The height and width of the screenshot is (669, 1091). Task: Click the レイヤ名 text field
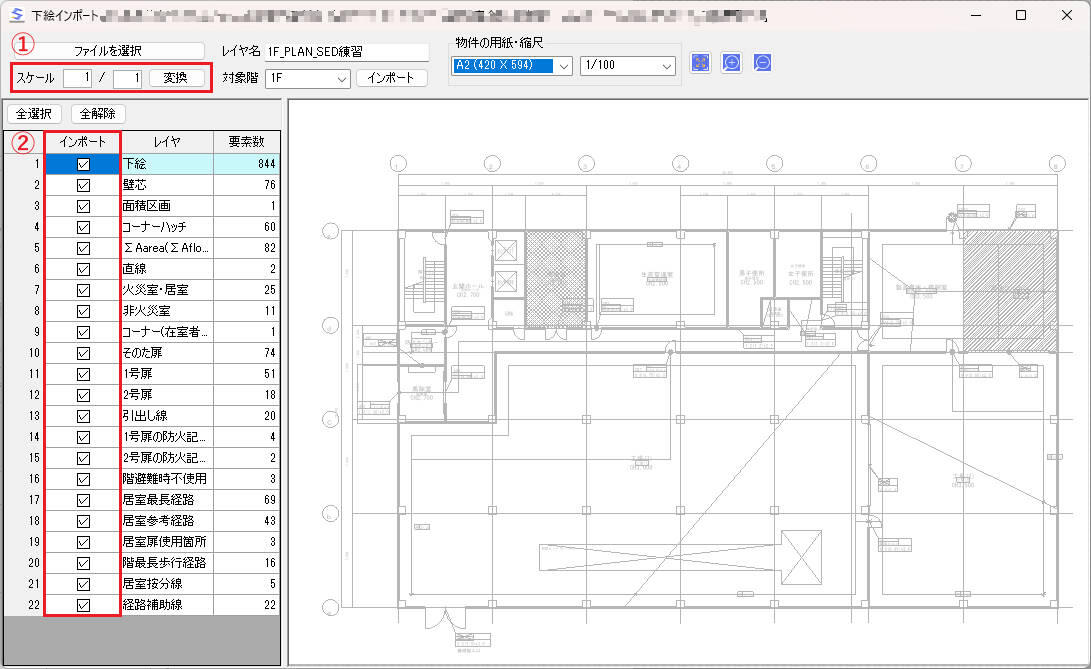[347, 52]
